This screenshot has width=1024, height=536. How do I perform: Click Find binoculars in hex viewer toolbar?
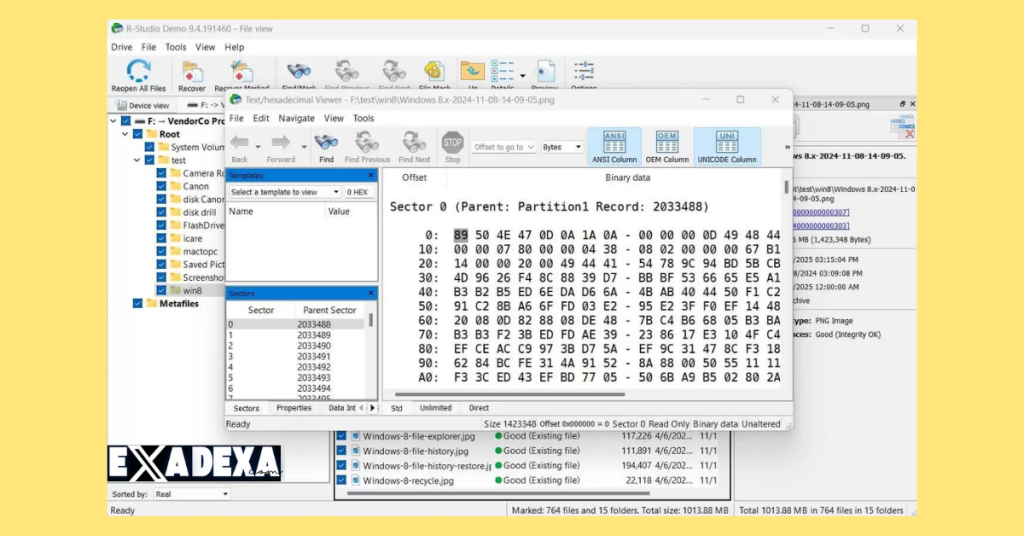tap(326, 148)
